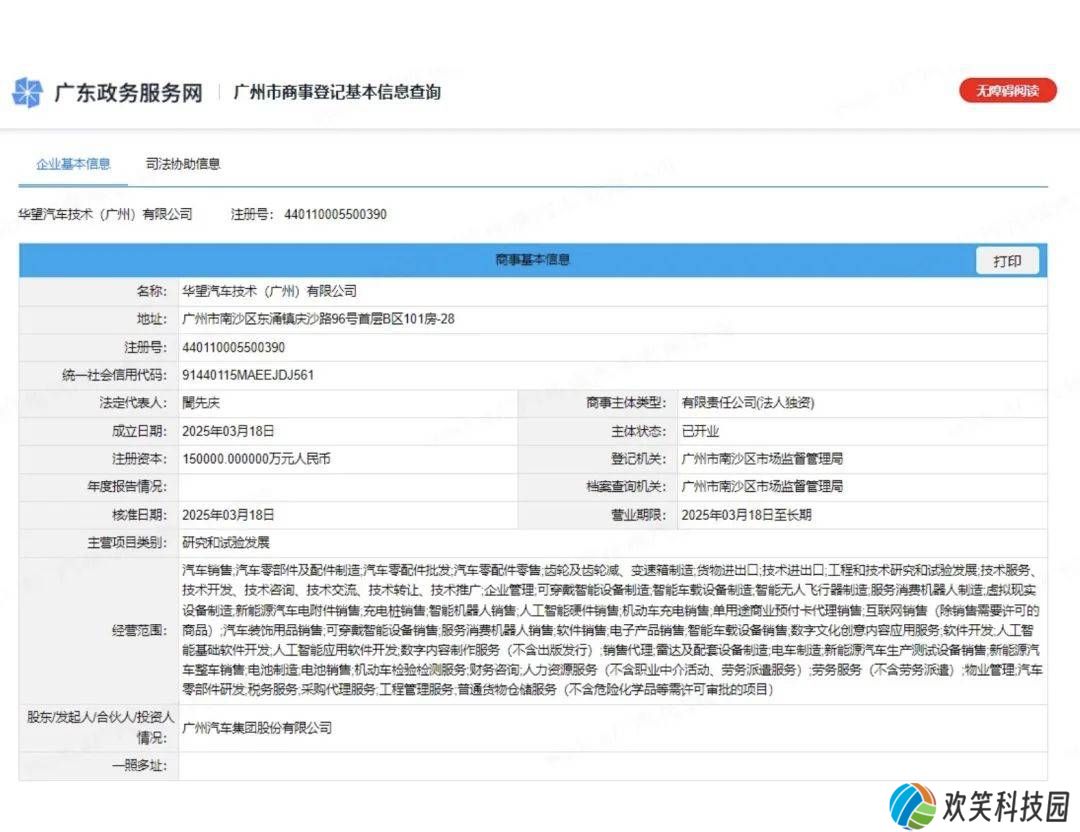Click the 主营项目类别: row label
Viewport: 1080px width, 832px height.
coord(127,543)
